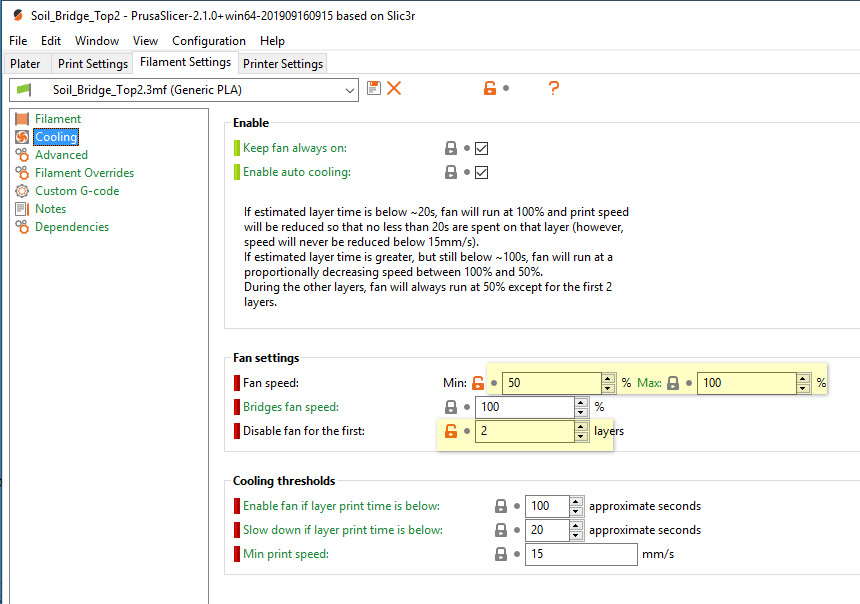860x604 pixels.
Task: Click the green flag icon in preset selector
Action: click(x=24, y=89)
